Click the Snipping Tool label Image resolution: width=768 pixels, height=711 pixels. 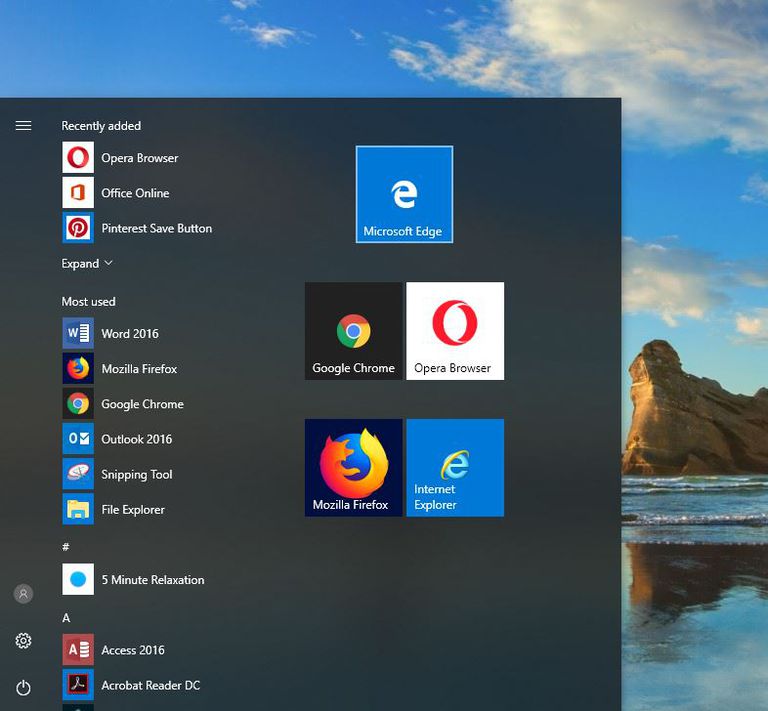coord(137,474)
